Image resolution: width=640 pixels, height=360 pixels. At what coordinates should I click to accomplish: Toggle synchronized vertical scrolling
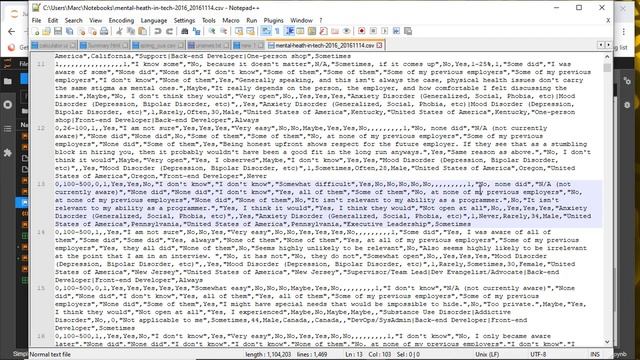(x=239, y=31)
